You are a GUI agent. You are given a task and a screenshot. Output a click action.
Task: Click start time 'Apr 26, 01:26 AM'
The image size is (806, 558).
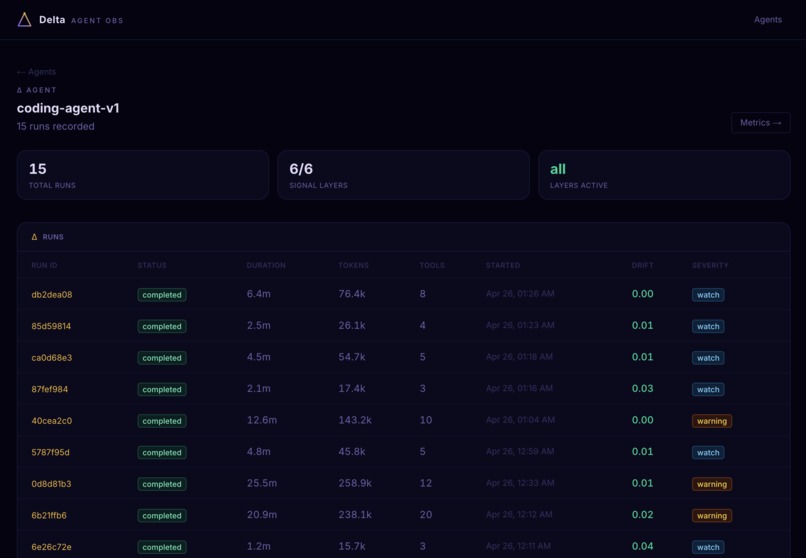click(x=520, y=294)
